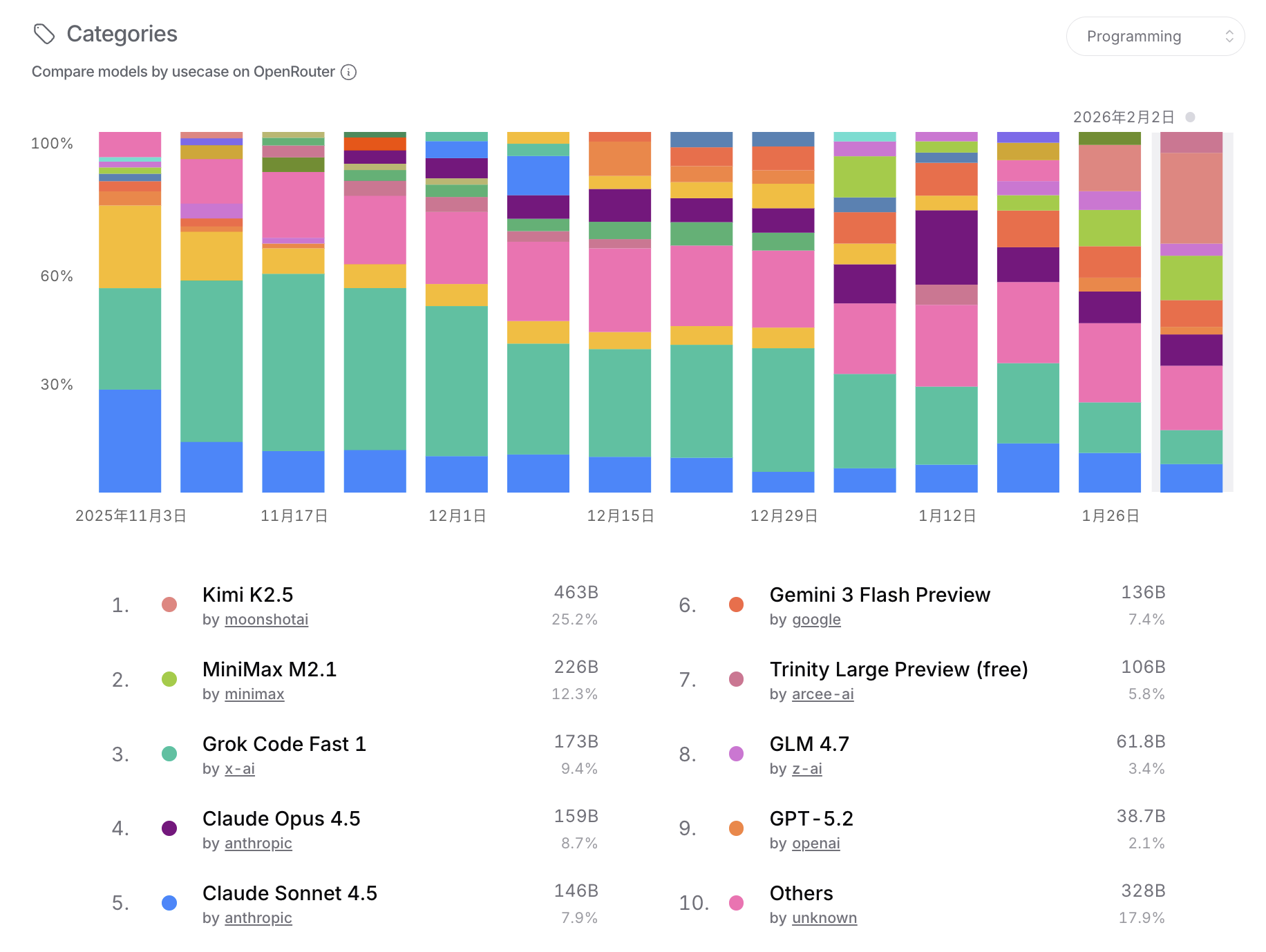
Task: Click the MiniMax M2.1 green legend dot
Action: [169, 680]
